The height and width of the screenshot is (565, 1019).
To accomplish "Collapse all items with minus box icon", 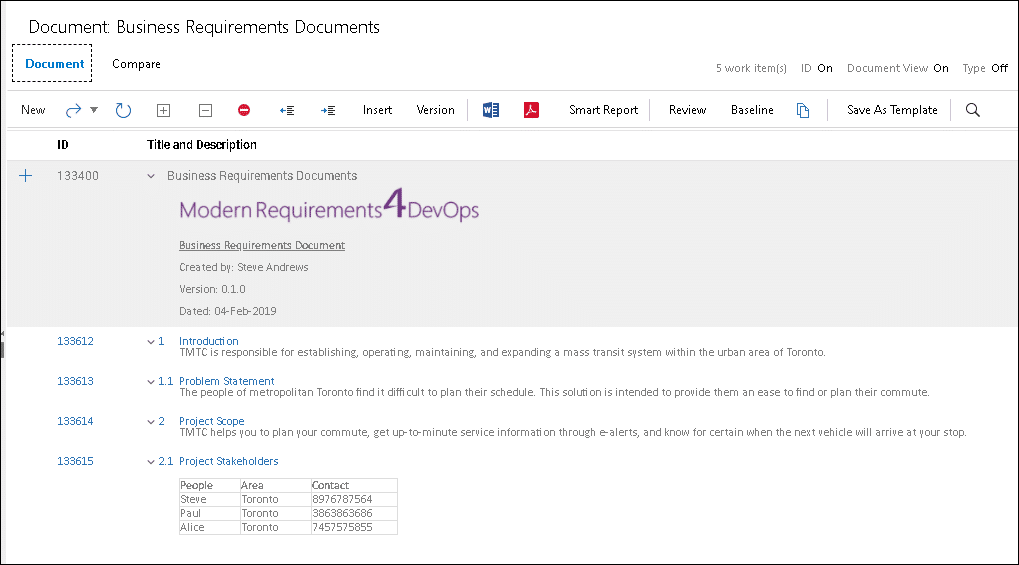I will (205, 111).
